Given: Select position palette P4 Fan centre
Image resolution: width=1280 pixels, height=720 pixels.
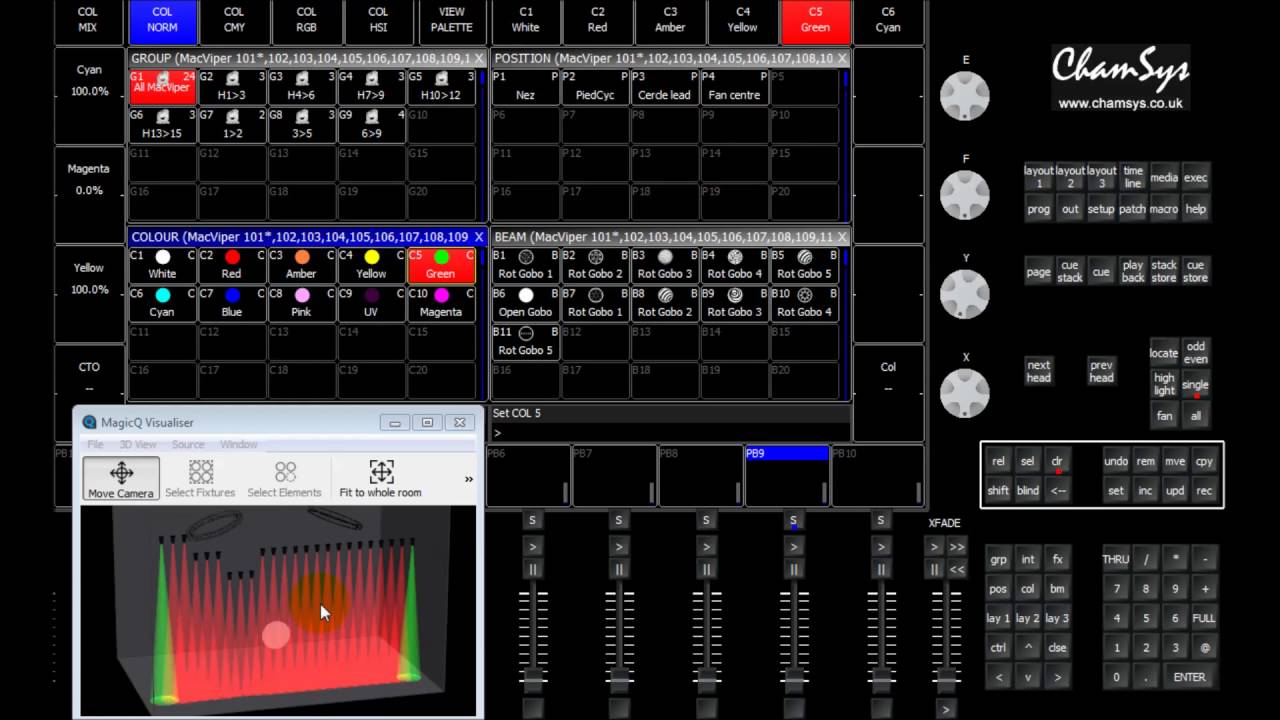Looking at the screenshot, I should pyautogui.click(x=734, y=86).
